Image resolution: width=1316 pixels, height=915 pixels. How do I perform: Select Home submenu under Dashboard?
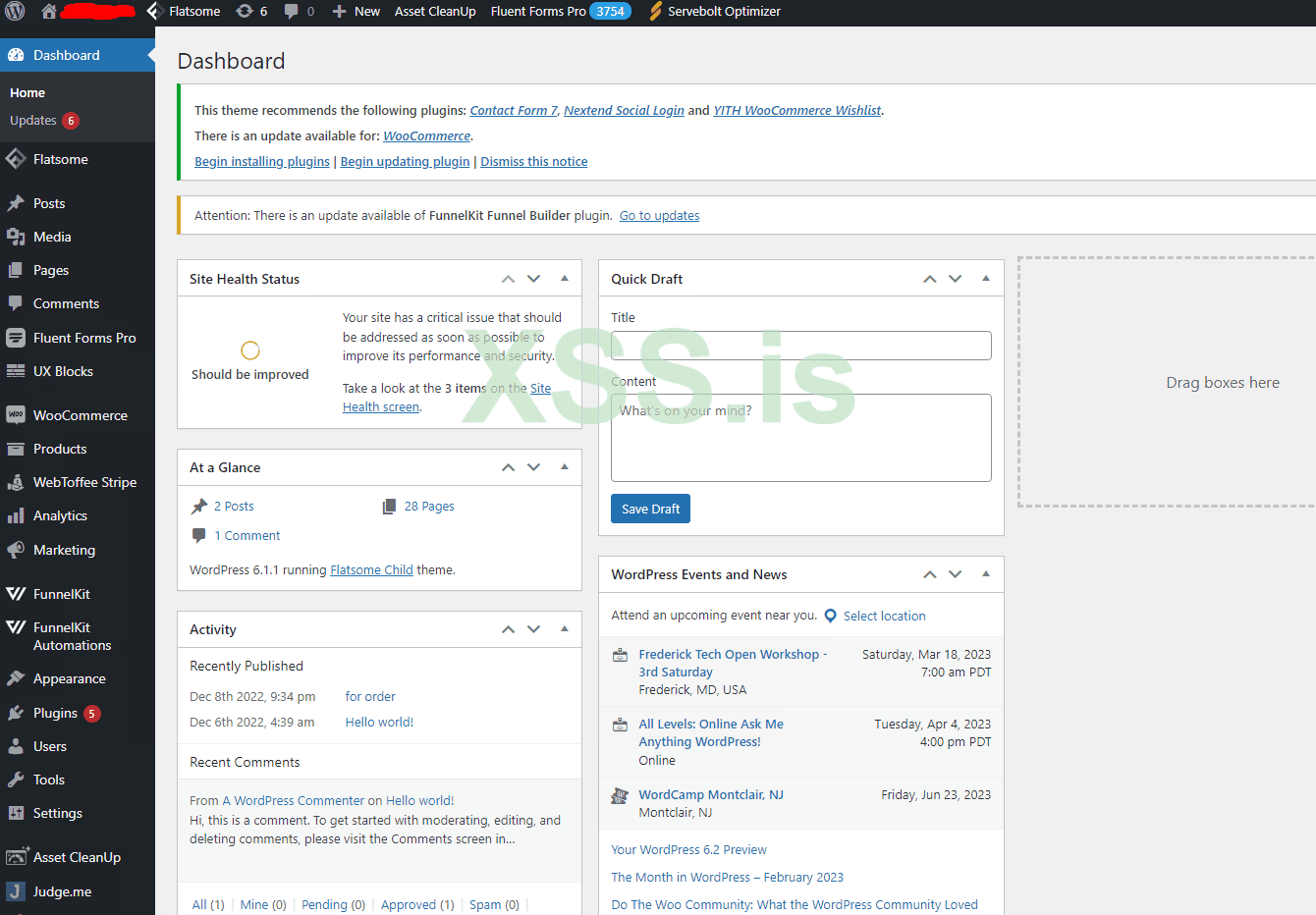click(27, 92)
